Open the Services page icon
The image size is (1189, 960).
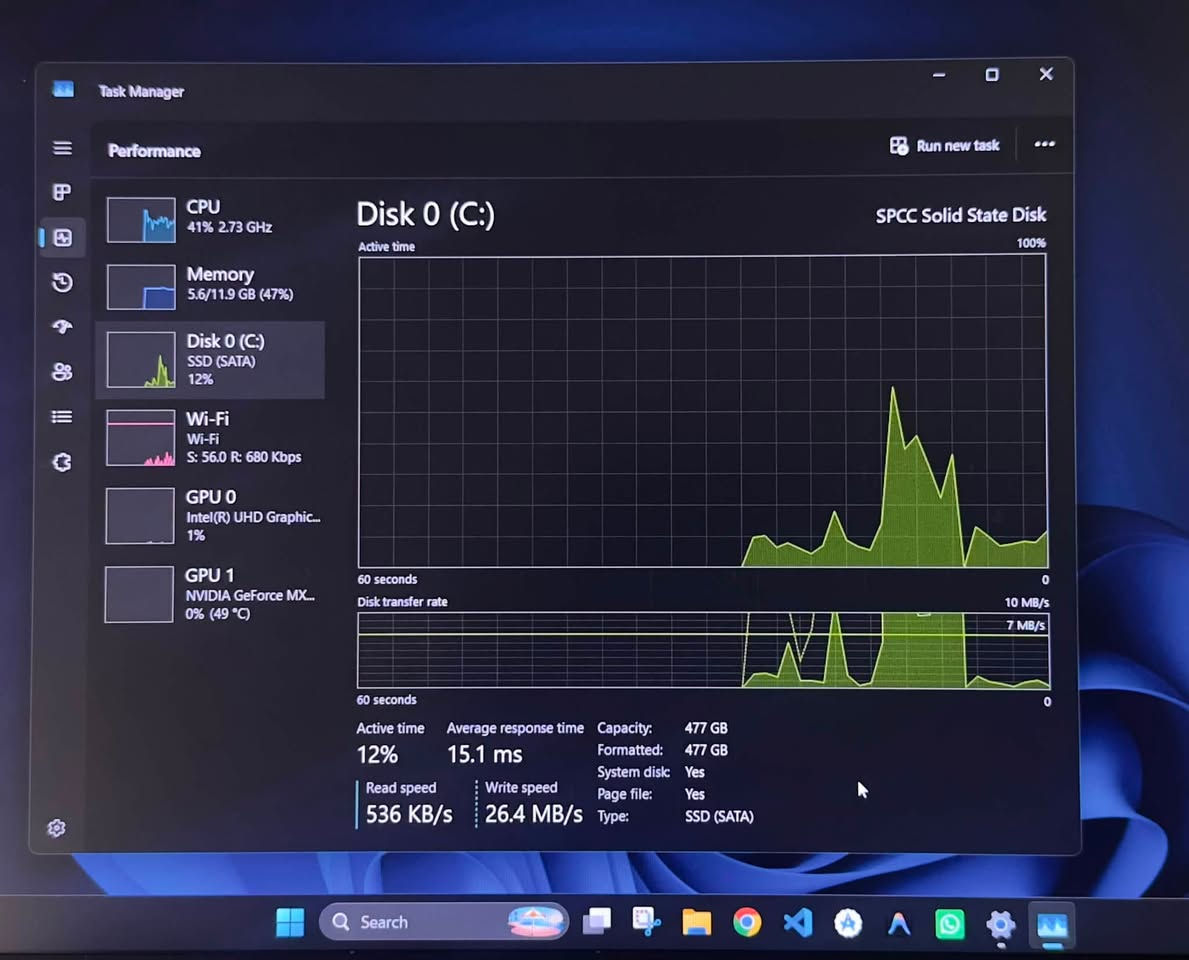(62, 462)
